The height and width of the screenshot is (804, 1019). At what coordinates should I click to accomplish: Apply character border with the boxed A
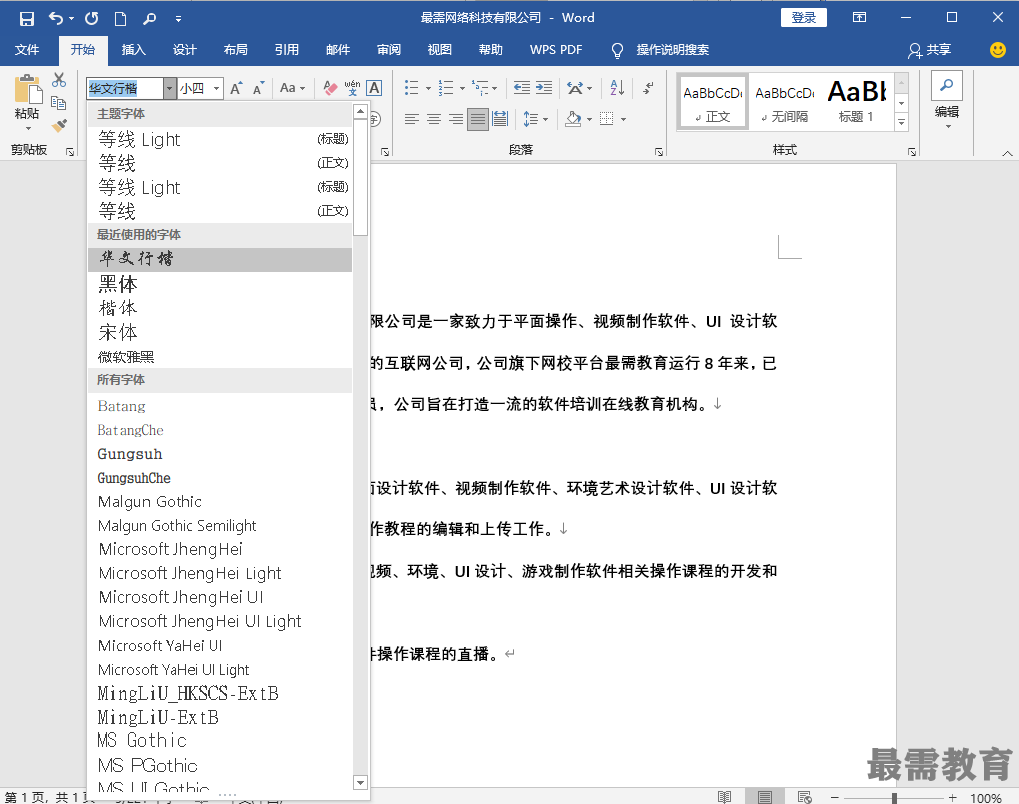coord(374,88)
